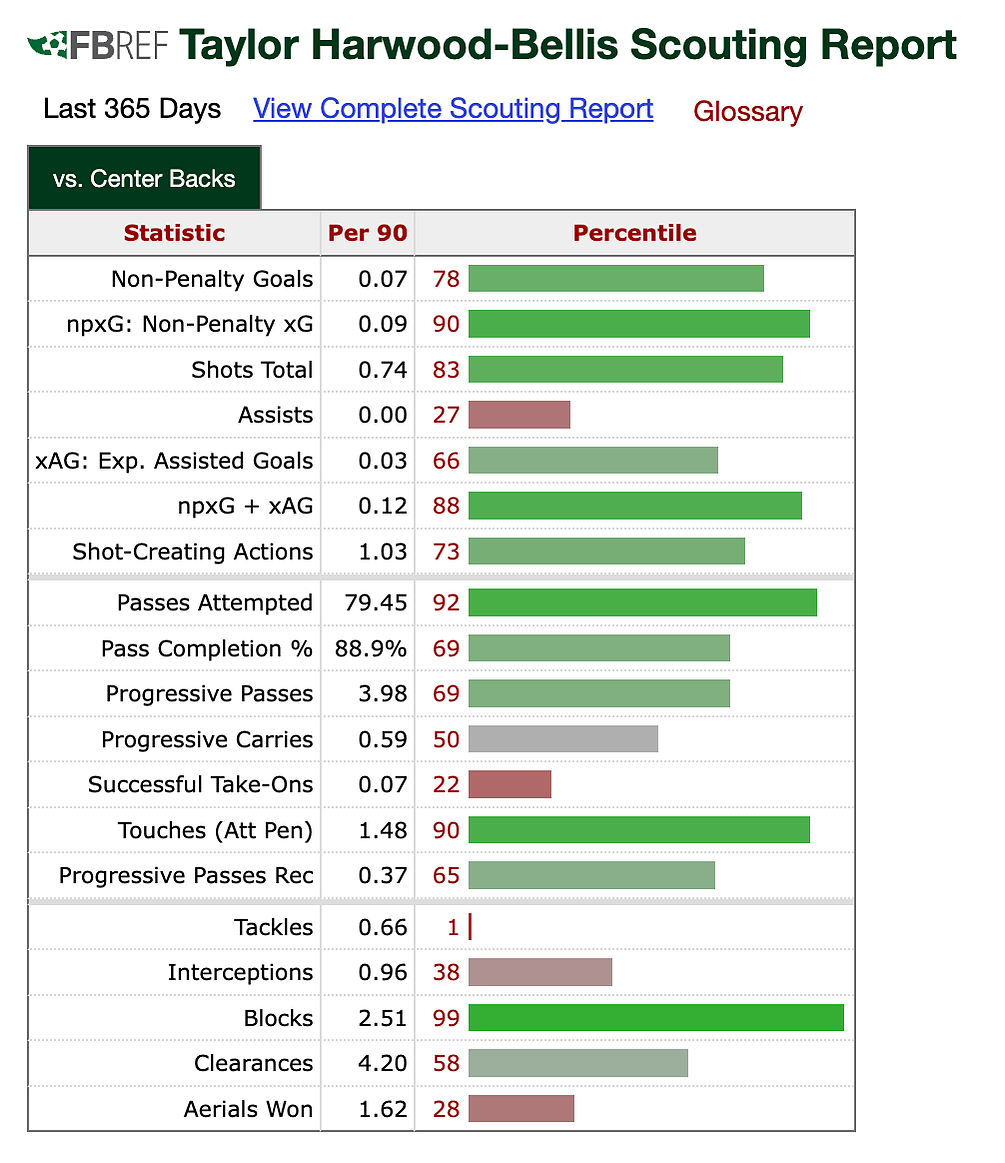Select the Passes Attempted statistic label
1005x1163 pixels.
pyautogui.click(x=215, y=603)
